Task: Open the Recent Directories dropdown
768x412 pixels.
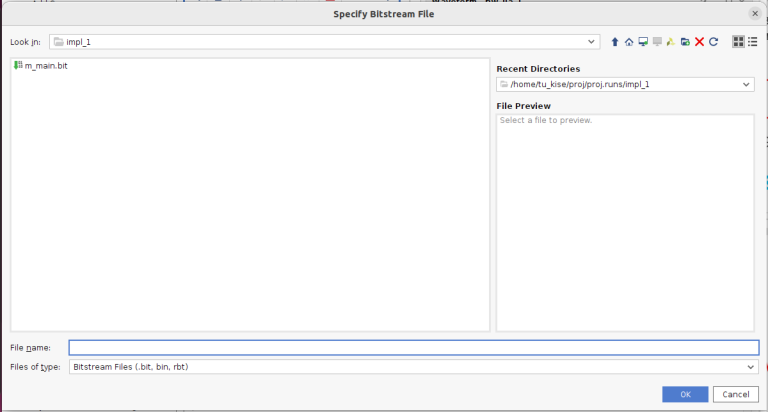Action: pyautogui.click(x=746, y=85)
